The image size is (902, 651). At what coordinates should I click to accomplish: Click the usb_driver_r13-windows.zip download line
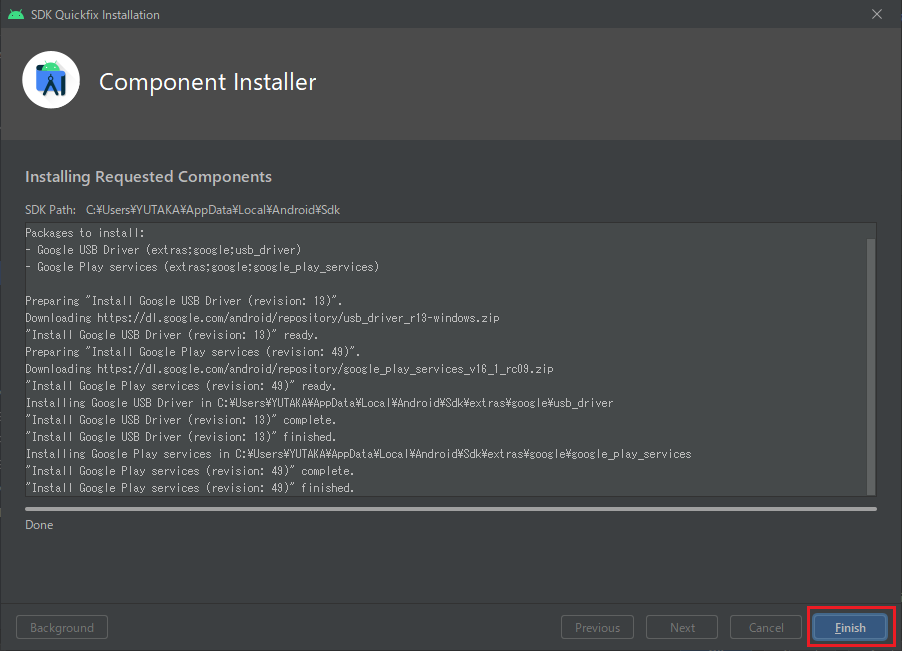pos(262,318)
